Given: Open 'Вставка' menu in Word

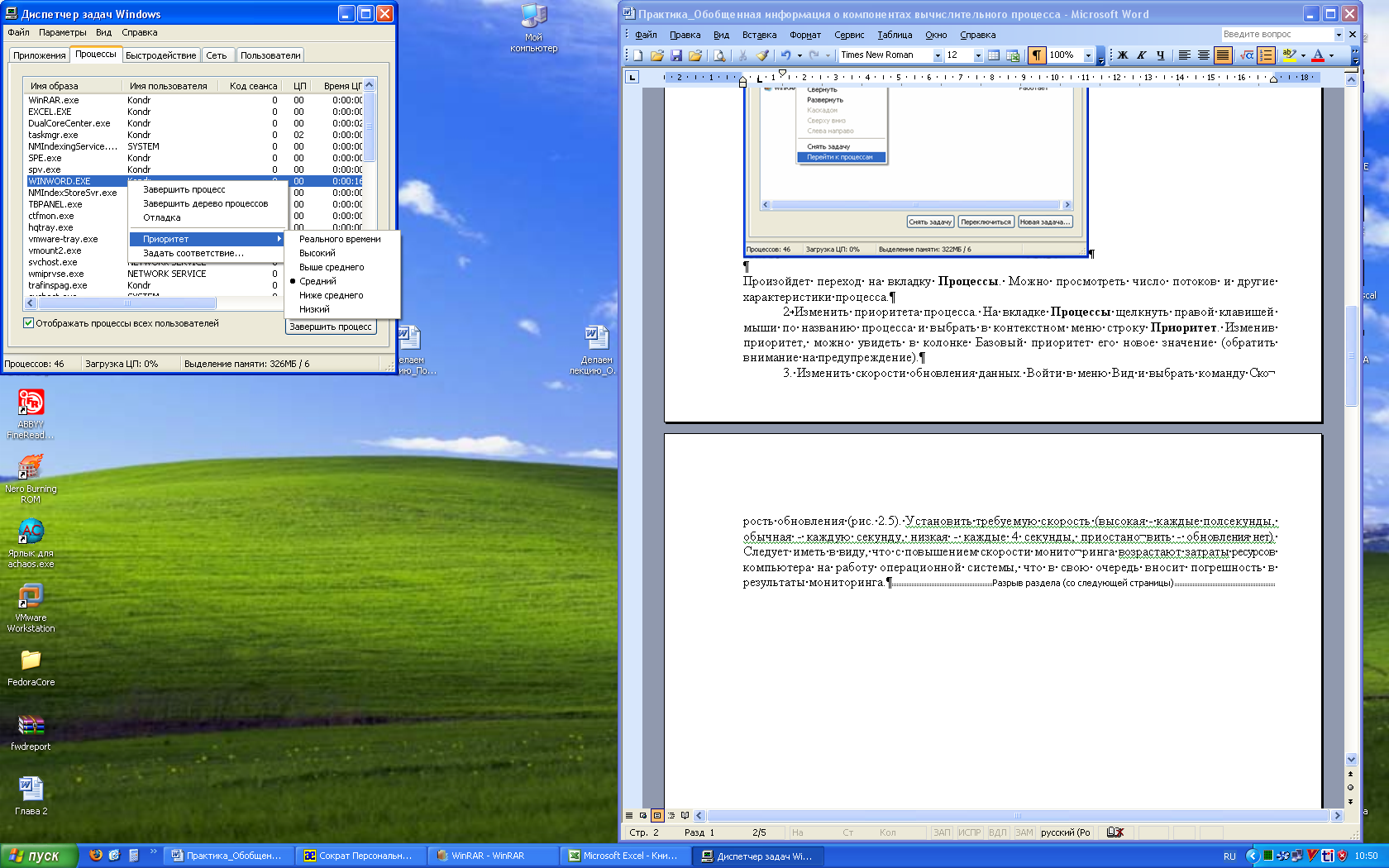Looking at the screenshot, I should pos(759,35).
